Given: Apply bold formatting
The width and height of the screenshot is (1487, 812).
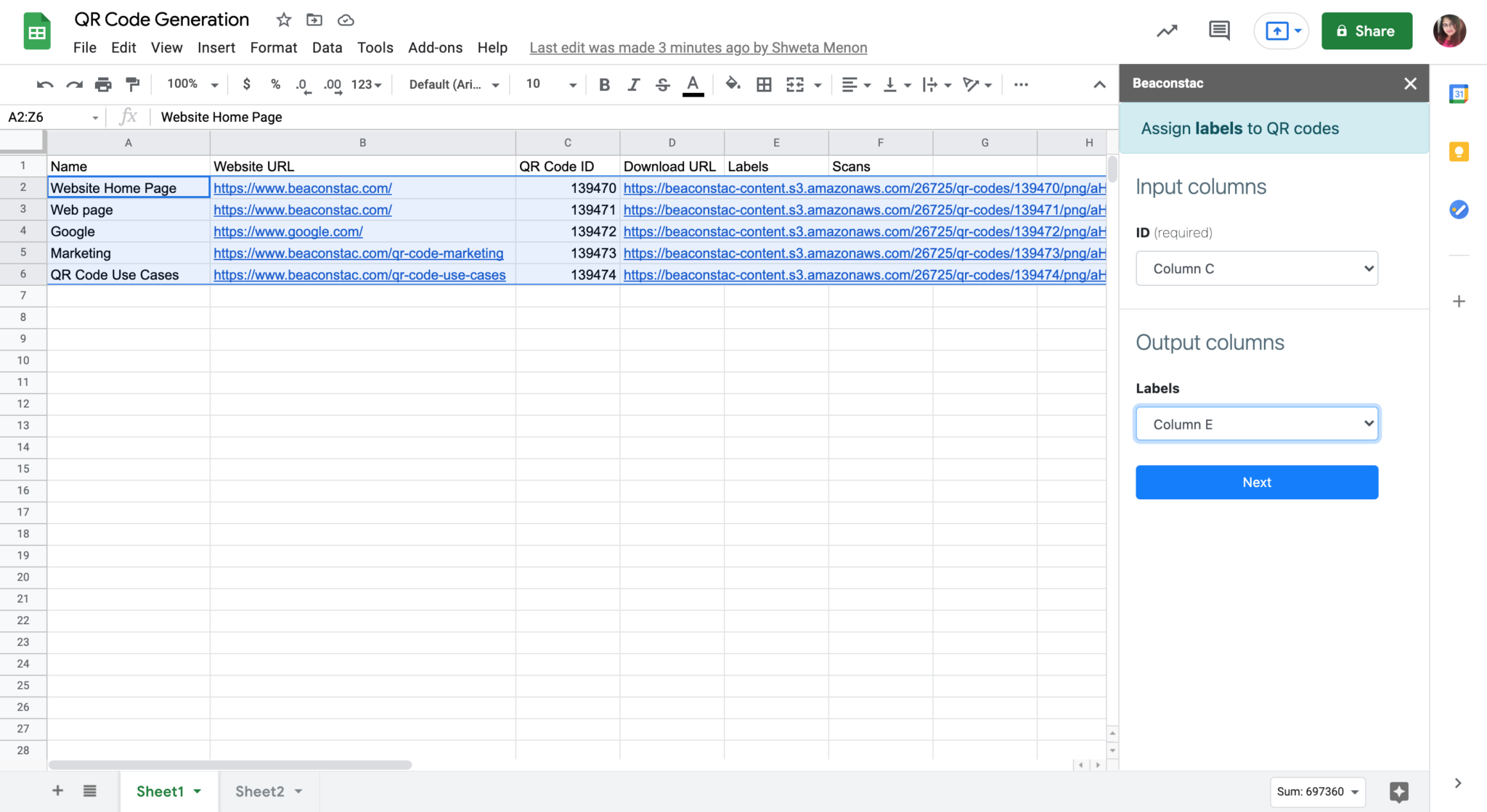Looking at the screenshot, I should coord(603,84).
